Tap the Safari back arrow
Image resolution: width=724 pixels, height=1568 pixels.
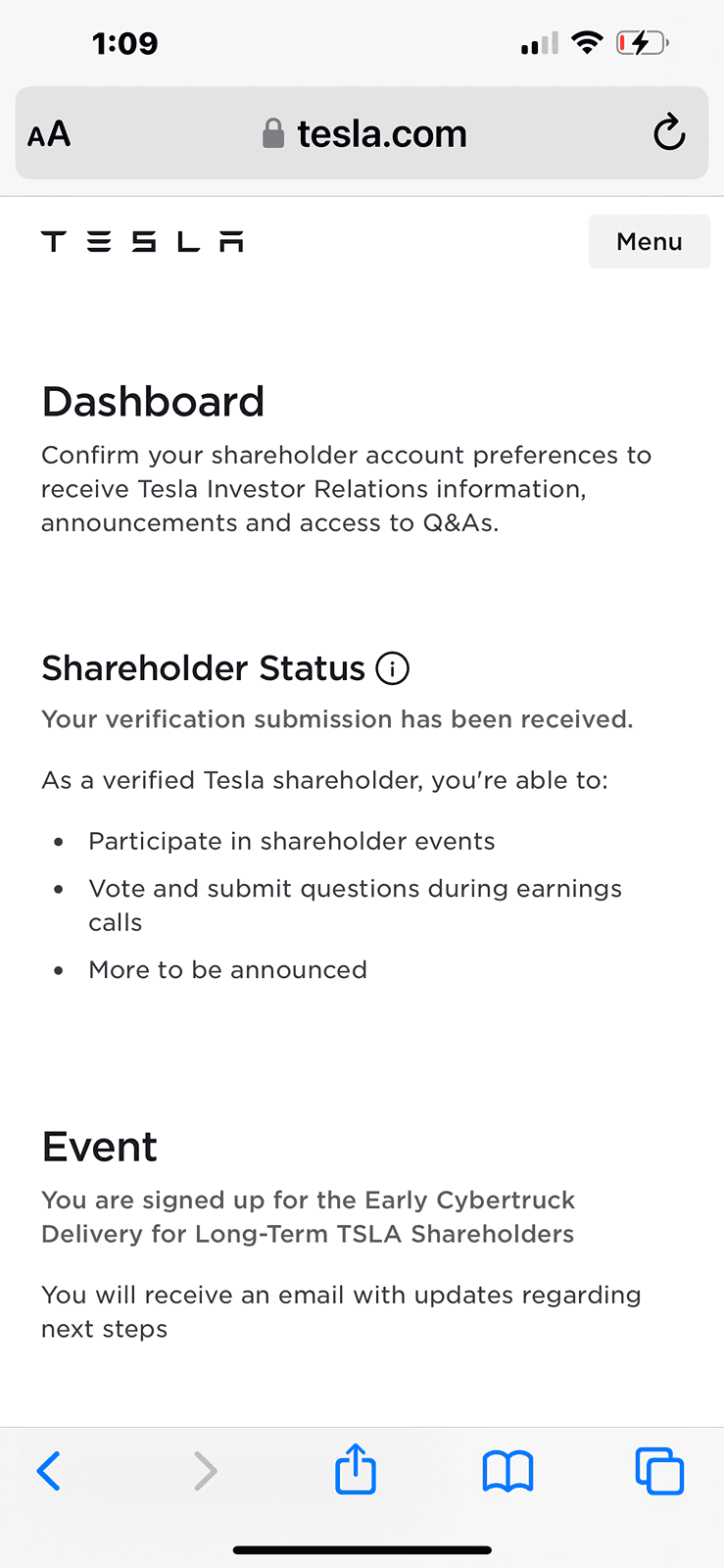coord(49,1470)
